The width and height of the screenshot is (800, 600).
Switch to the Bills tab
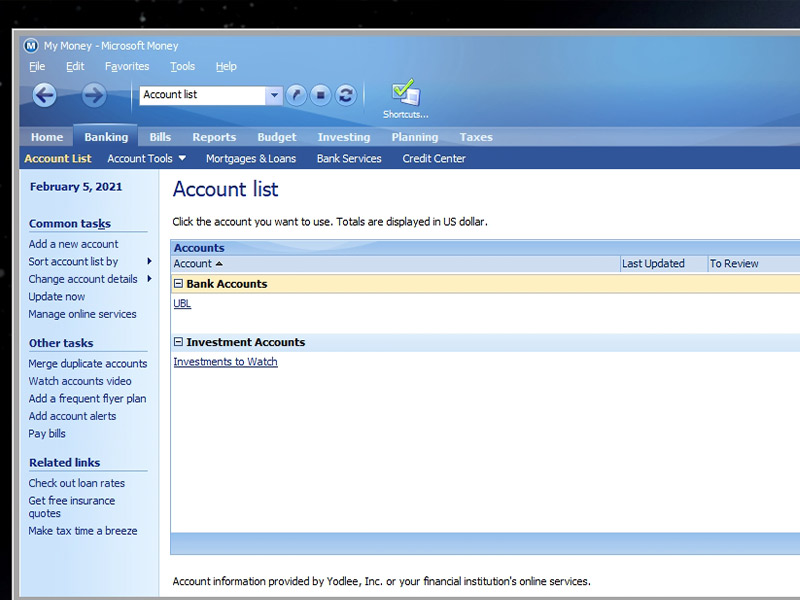click(160, 137)
